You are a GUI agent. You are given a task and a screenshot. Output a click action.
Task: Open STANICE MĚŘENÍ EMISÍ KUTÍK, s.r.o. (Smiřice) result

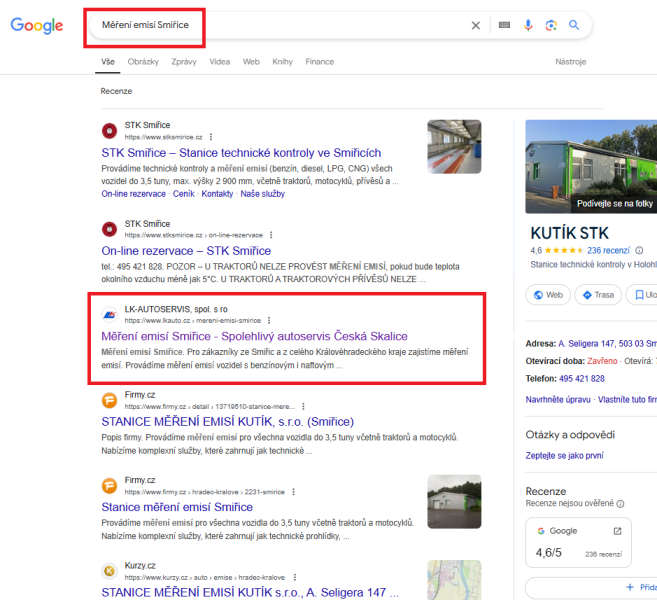coord(228,422)
